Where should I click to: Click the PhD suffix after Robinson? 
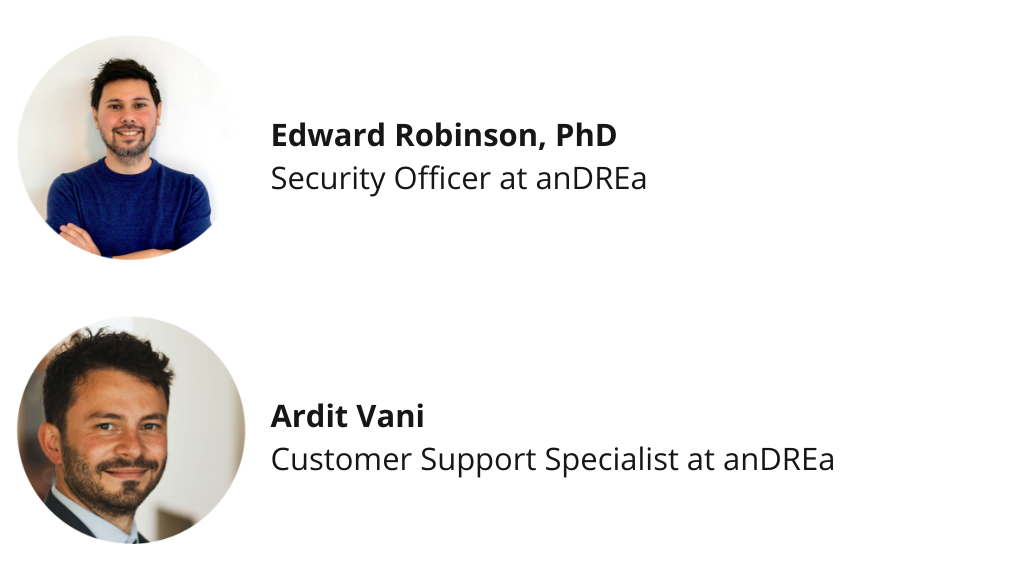tap(586, 135)
